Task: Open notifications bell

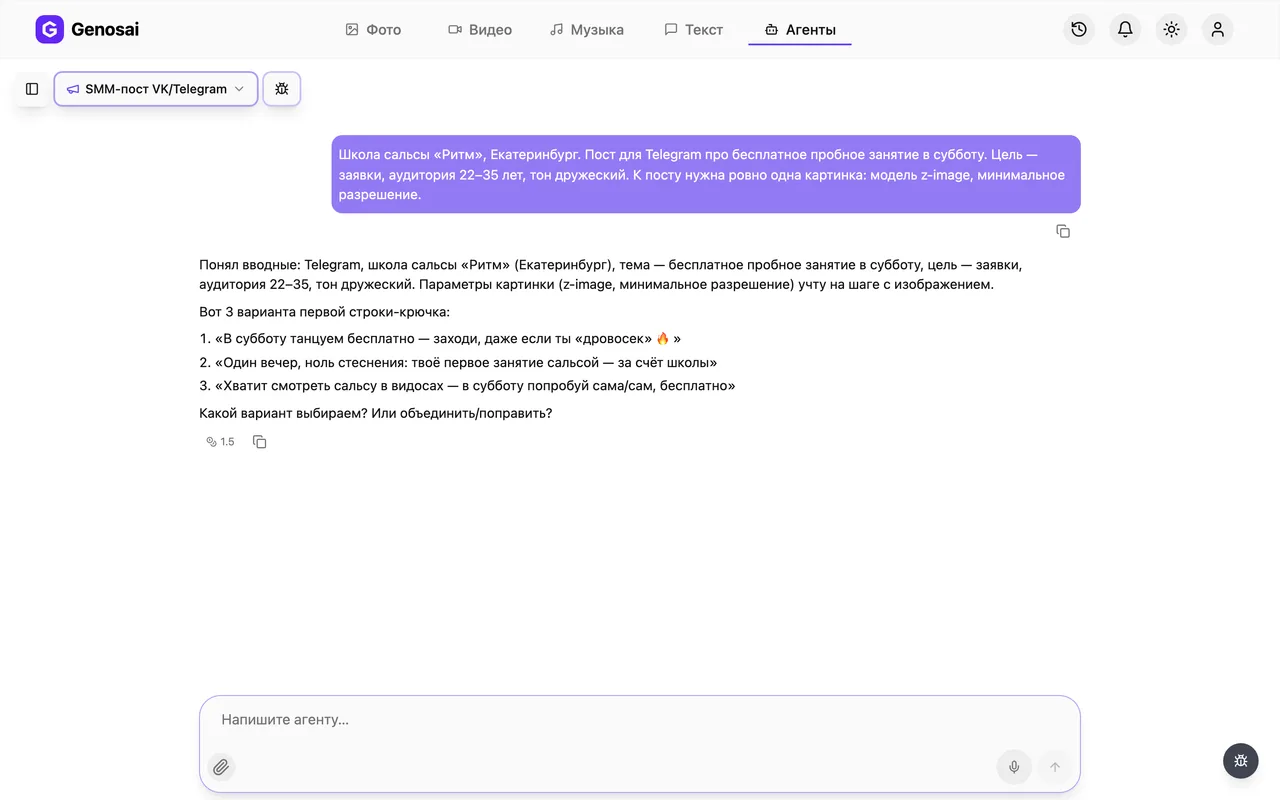Action: click(1125, 30)
